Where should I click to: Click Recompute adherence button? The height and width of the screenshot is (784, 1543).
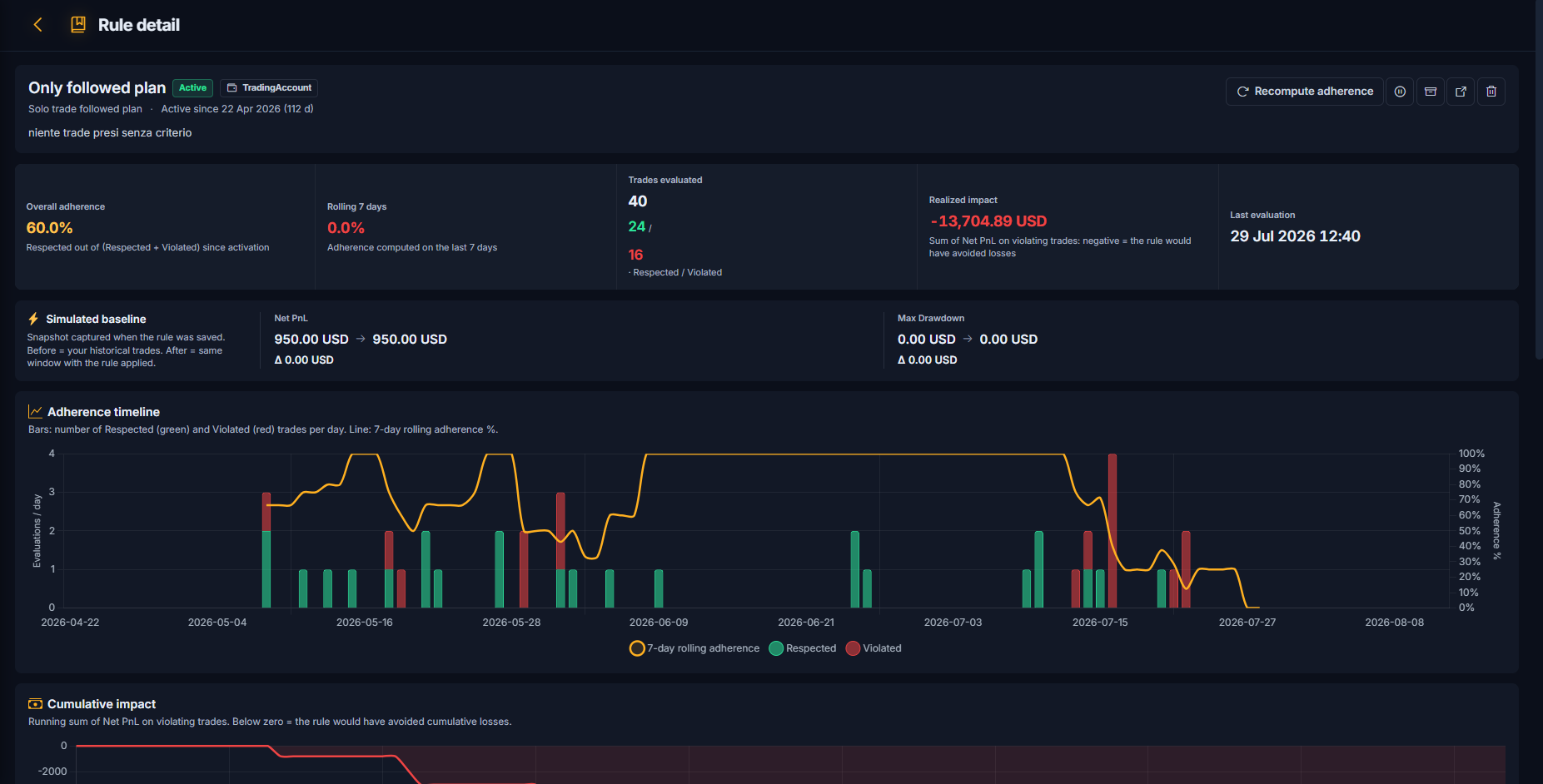pyautogui.click(x=1305, y=92)
